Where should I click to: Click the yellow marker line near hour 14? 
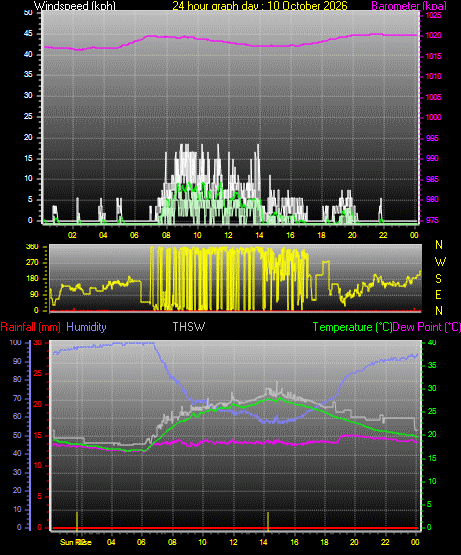(268, 521)
